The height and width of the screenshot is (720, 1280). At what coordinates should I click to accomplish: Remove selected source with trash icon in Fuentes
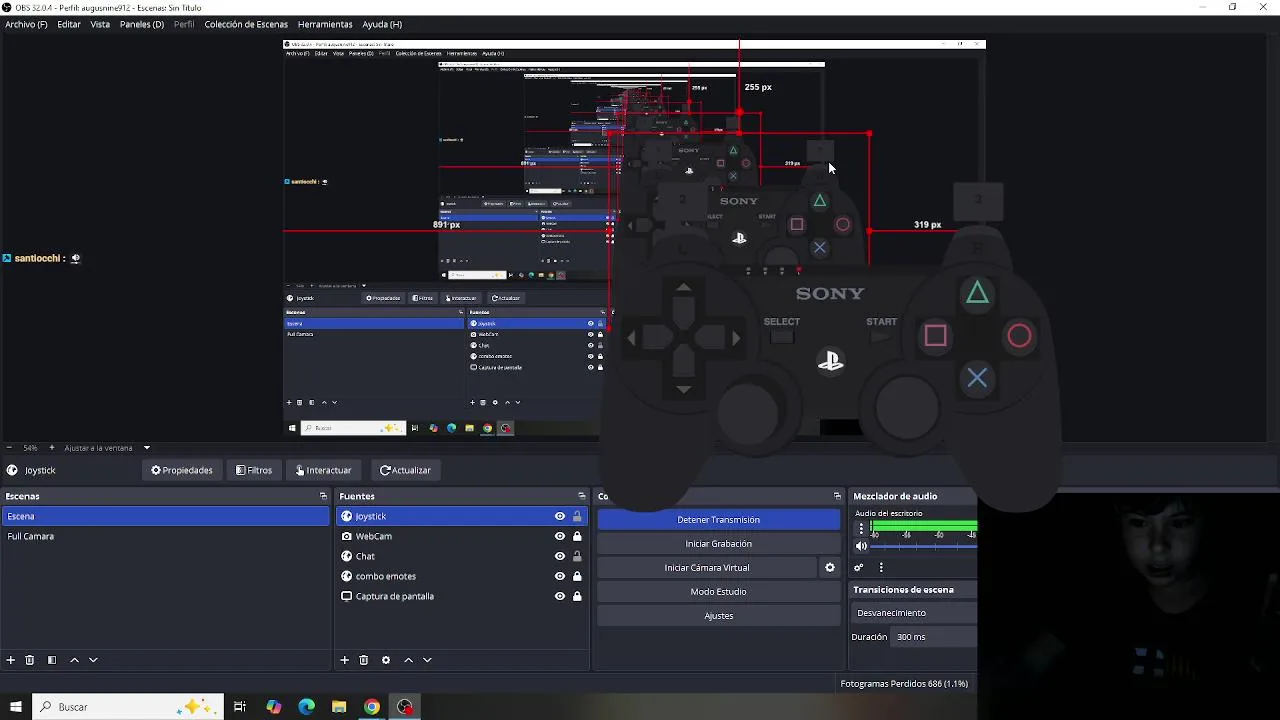point(364,660)
